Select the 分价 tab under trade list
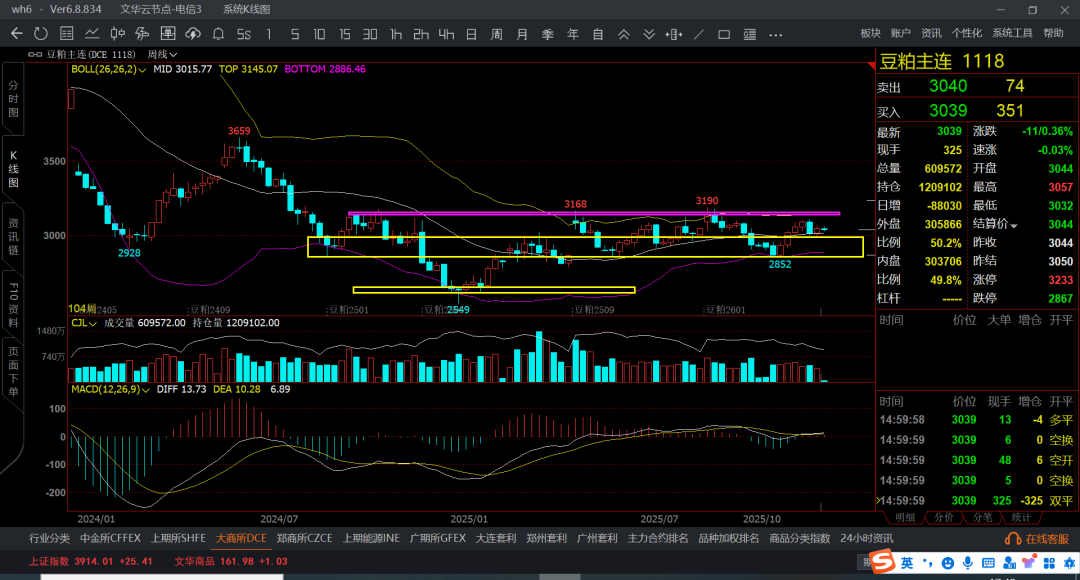The width and height of the screenshot is (1080, 580). [943, 517]
